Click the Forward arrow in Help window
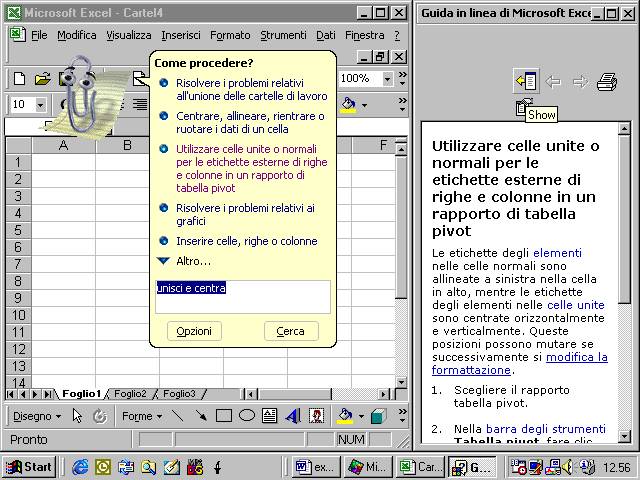Screen dimensions: 640x480 click(580, 82)
